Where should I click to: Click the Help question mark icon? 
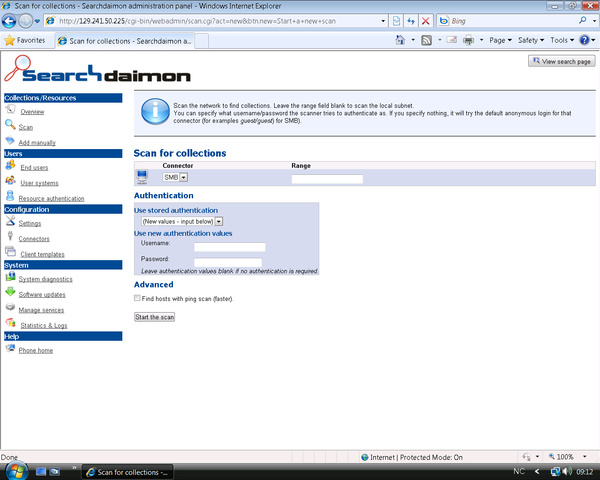coord(584,40)
